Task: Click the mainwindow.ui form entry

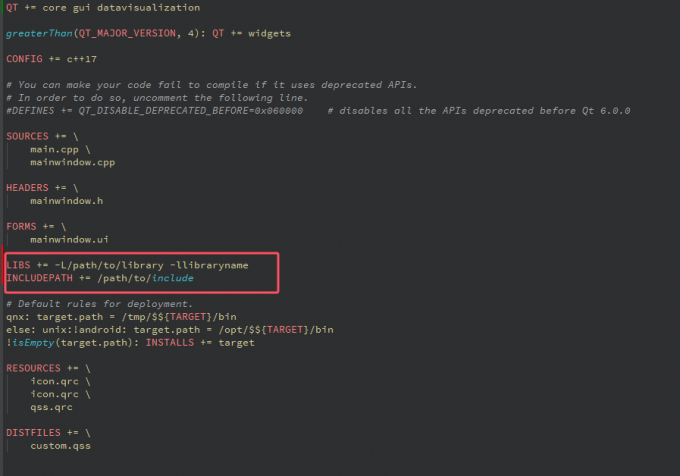Action: click(63, 239)
